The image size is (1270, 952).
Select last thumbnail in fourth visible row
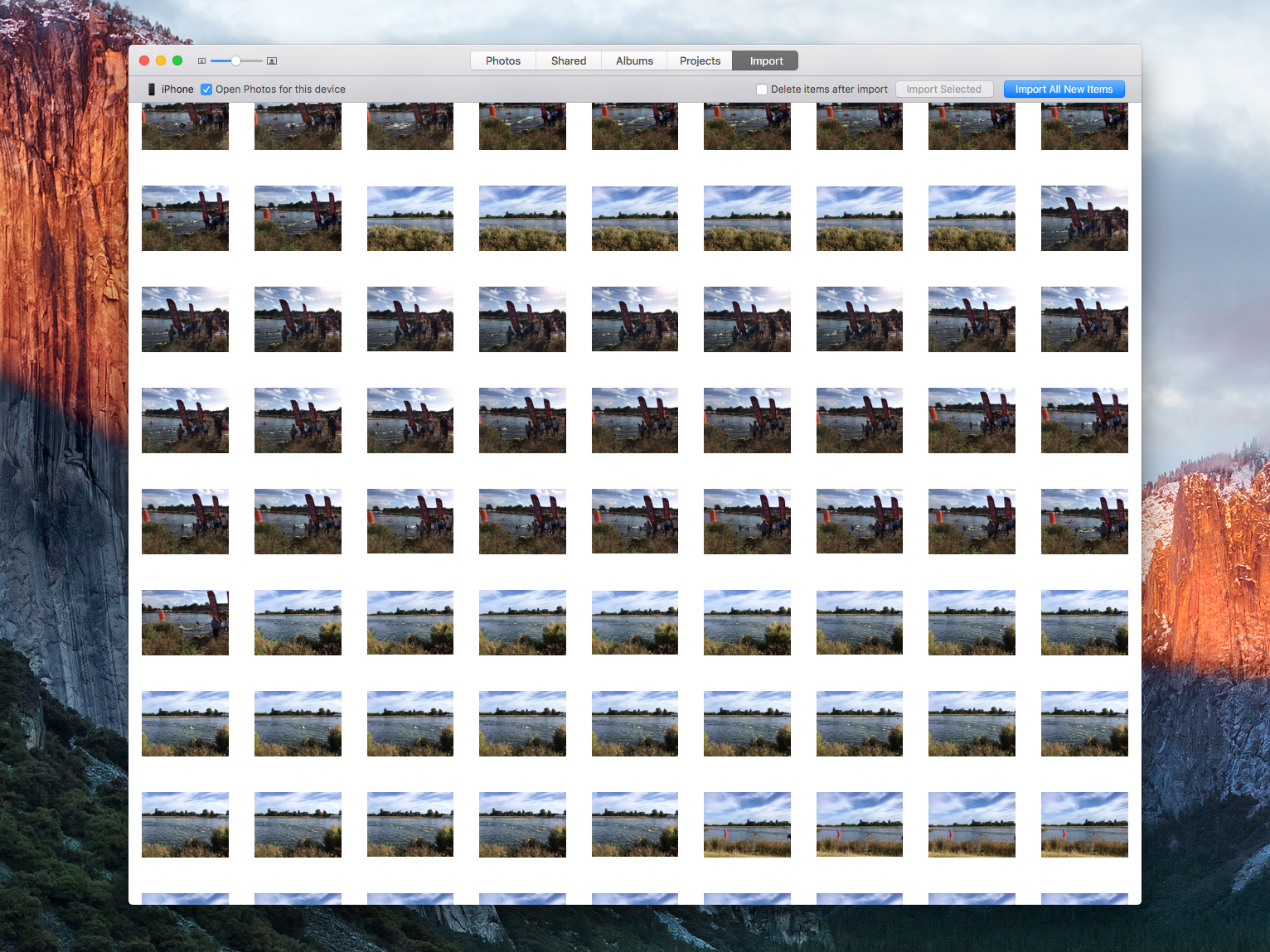[x=1084, y=421]
